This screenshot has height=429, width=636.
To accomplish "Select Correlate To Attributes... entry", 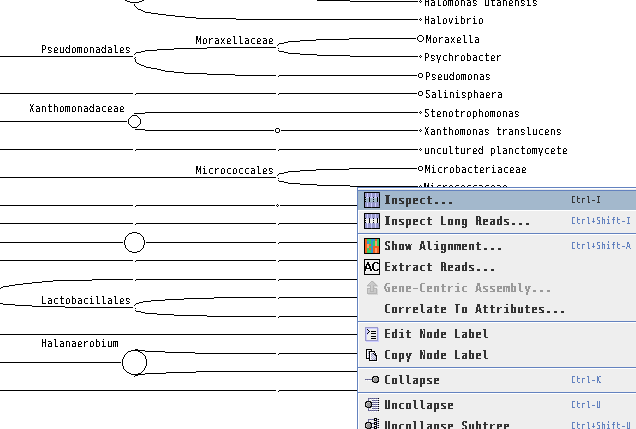I will [x=496, y=309].
